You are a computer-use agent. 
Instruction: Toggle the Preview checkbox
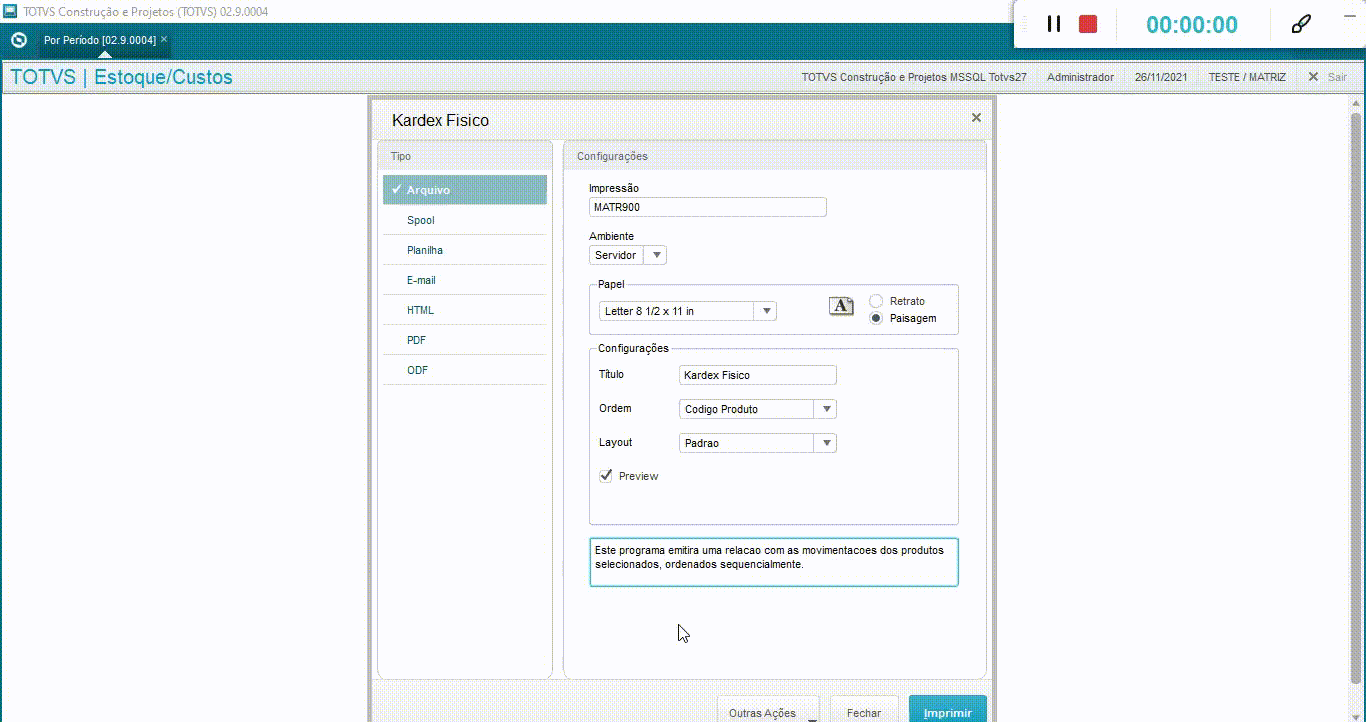point(605,476)
